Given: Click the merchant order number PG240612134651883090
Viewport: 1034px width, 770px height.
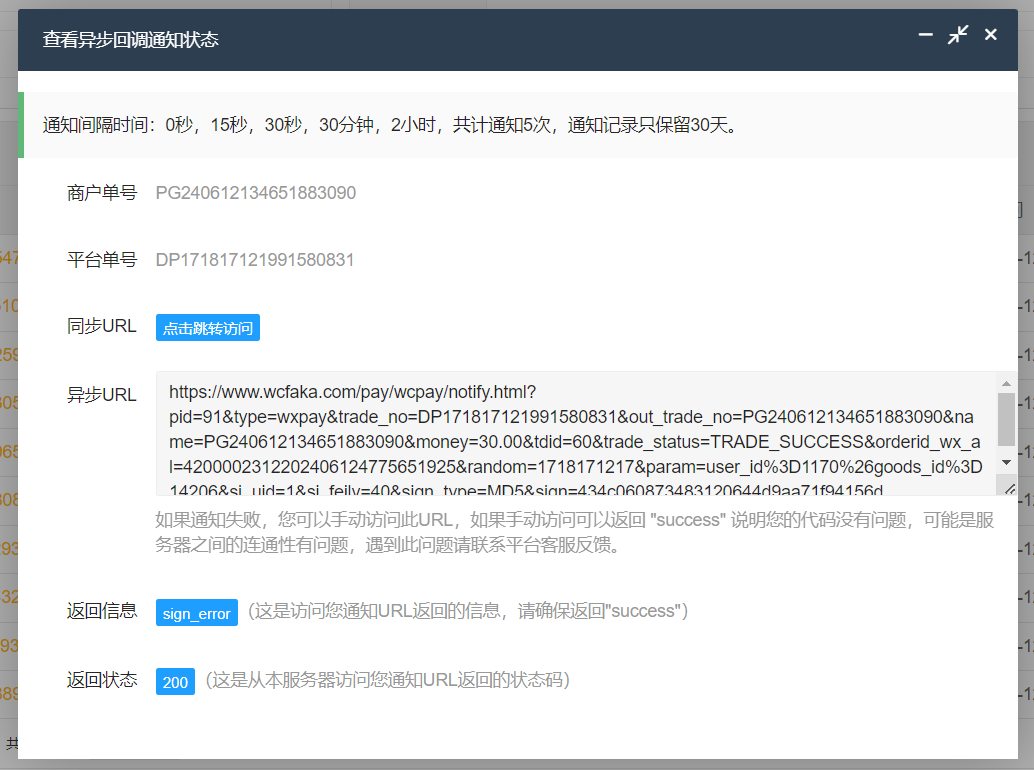Looking at the screenshot, I should pyautogui.click(x=255, y=193).
